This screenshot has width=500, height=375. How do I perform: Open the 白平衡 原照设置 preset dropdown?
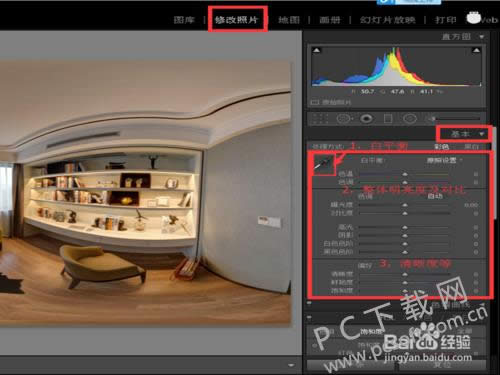444,160
